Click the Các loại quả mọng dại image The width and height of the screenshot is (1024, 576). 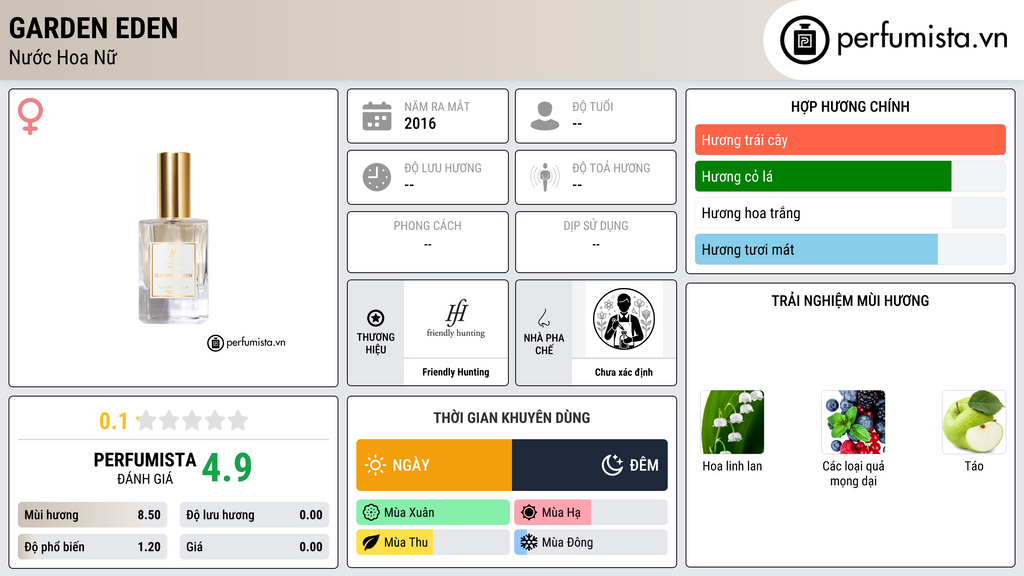[853, 422]
